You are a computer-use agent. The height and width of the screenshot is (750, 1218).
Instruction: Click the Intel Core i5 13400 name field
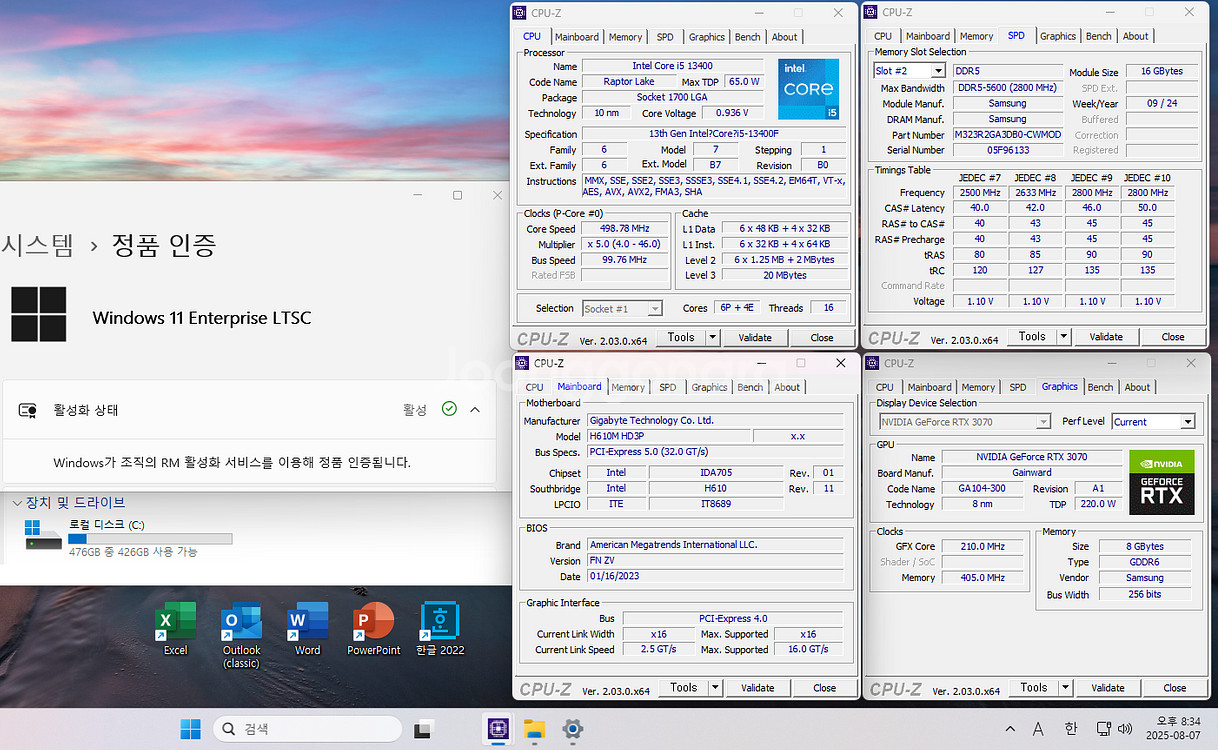click(x=673, y=66)
